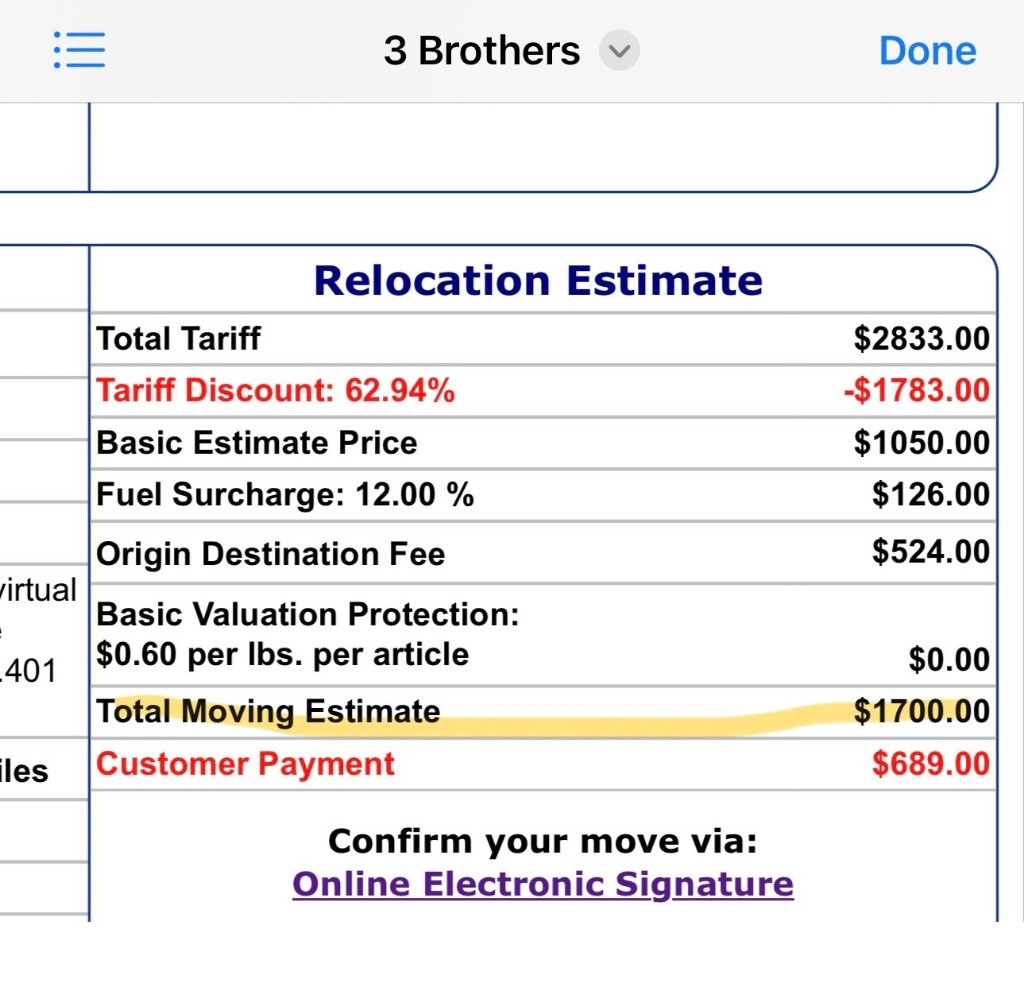The image size is (1024, 1006).
Task: Tap the 3 Brothers document title
Action: [x=481, y=51]
